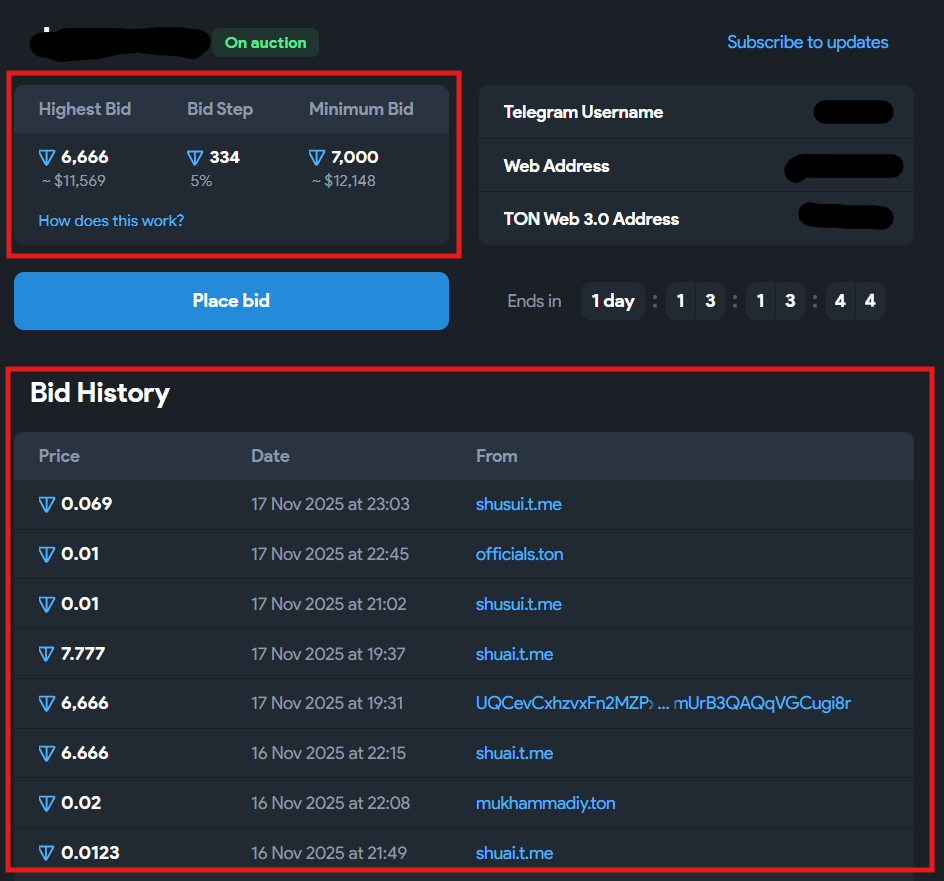Open the UQCev wallet address link
944x881 pixels.
(x=662, y=703)
